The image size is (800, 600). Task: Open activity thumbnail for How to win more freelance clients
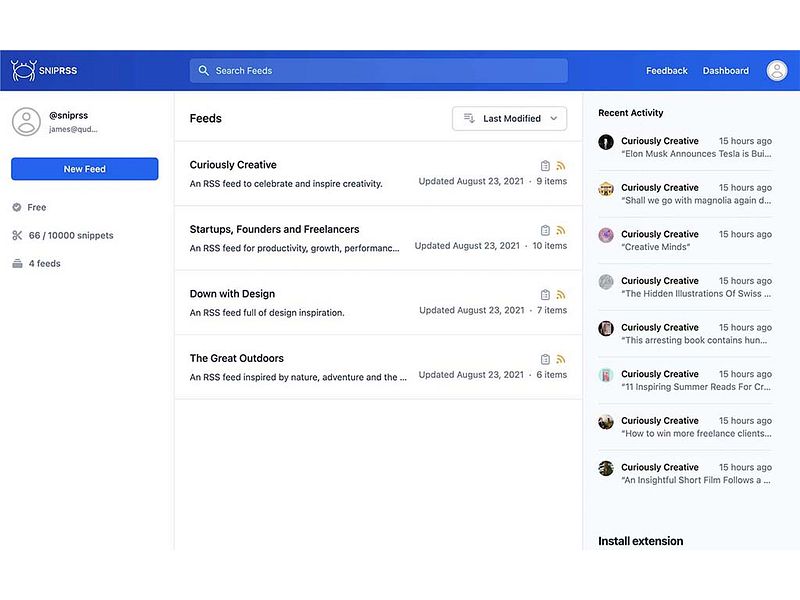point(606,421)
